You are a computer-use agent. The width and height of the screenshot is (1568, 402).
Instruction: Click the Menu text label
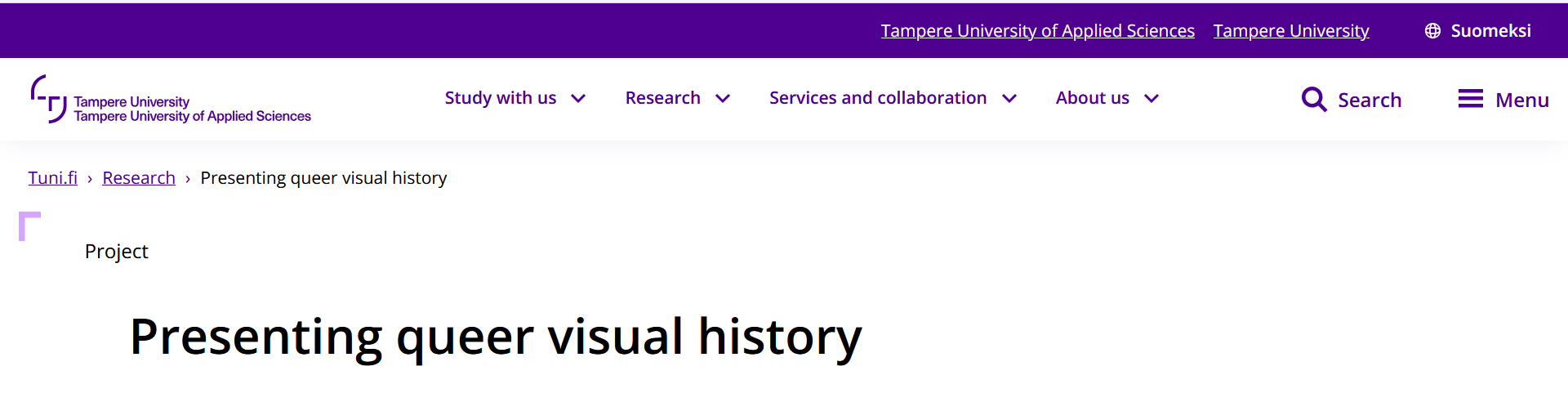(1522, 100)
